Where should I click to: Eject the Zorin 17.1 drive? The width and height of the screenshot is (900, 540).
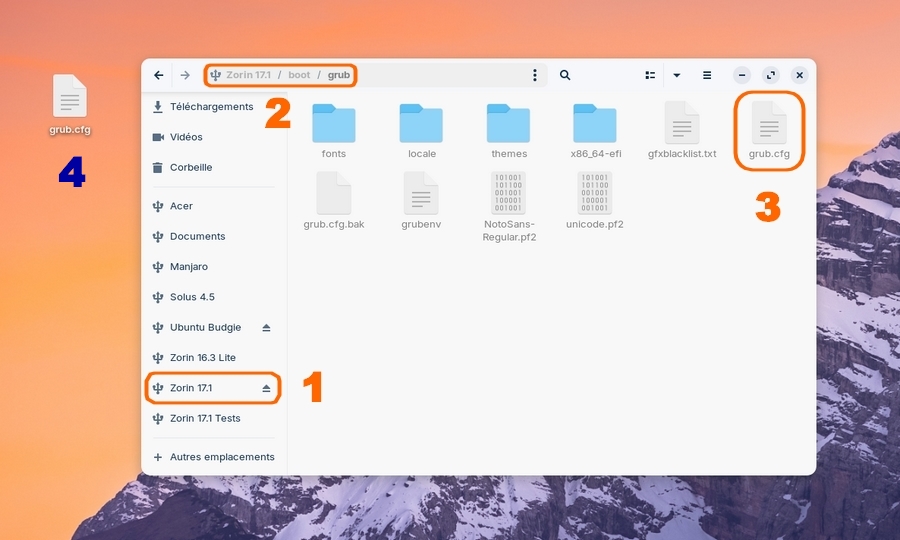pyautogui.click(x=266, y=388)
